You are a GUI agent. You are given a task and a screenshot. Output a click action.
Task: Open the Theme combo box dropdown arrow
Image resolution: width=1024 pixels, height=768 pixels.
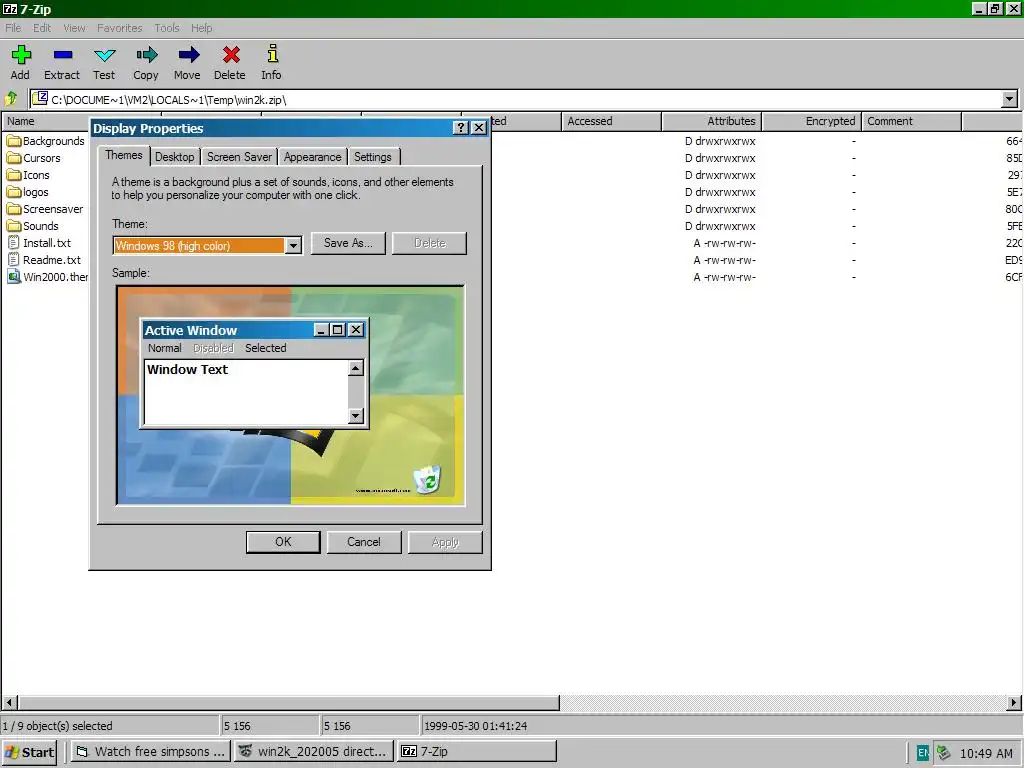click(293, 246)
